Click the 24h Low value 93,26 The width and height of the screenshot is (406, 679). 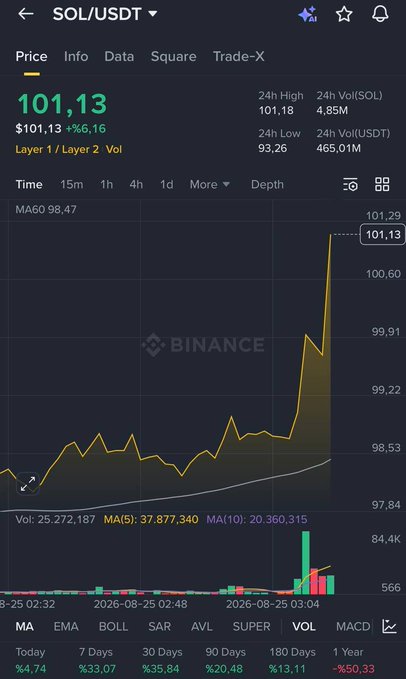[x=273, y=148]
